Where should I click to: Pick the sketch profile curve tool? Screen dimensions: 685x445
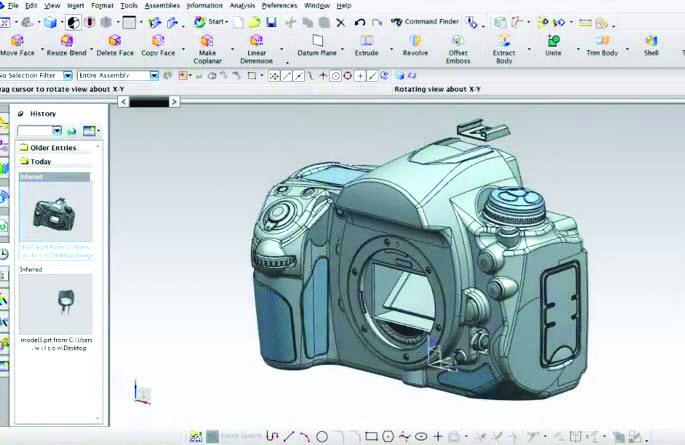click(272, 436)
